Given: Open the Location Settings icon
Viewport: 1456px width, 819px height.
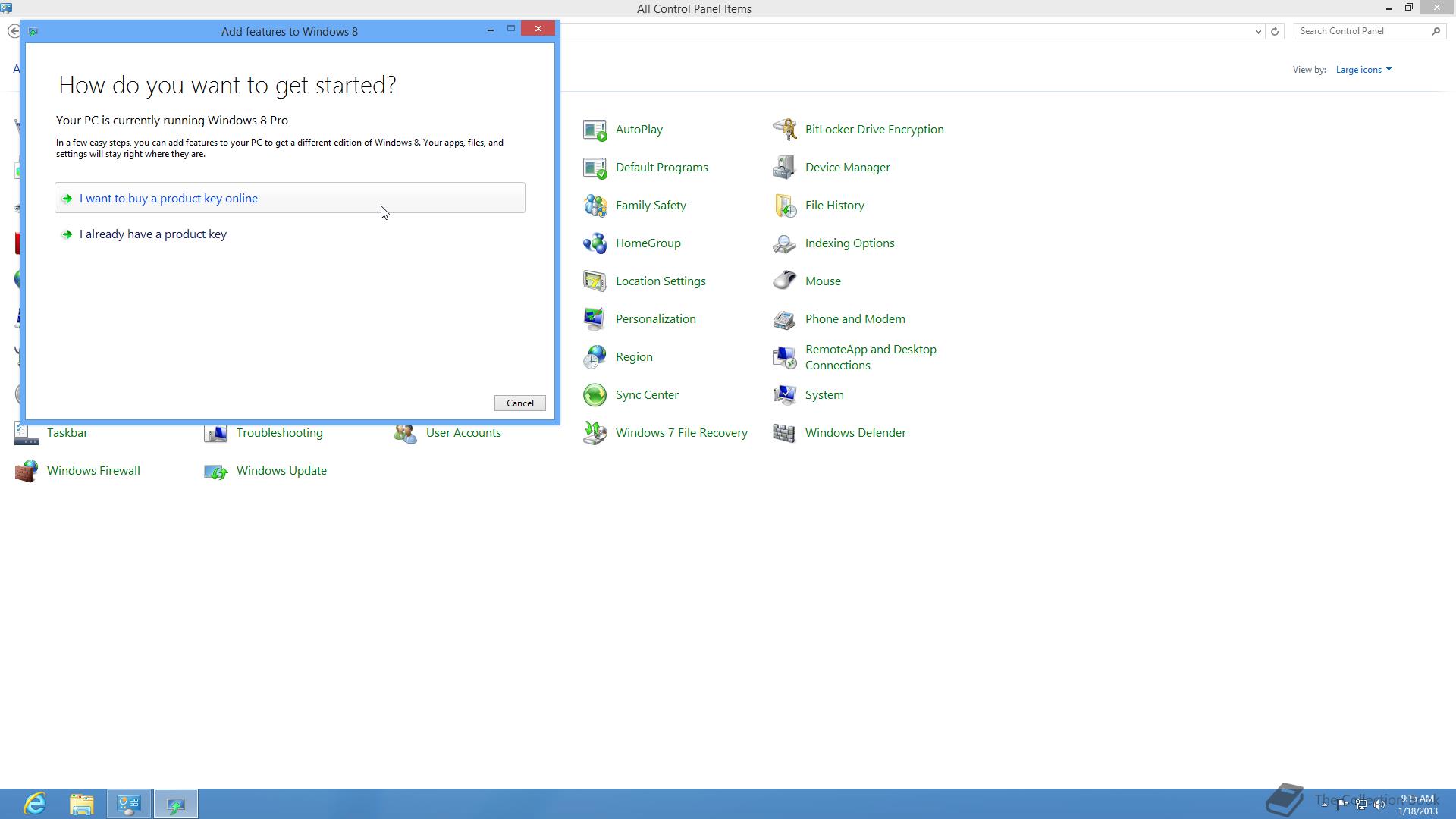Looking at the screenshot, I should (595, 281).
